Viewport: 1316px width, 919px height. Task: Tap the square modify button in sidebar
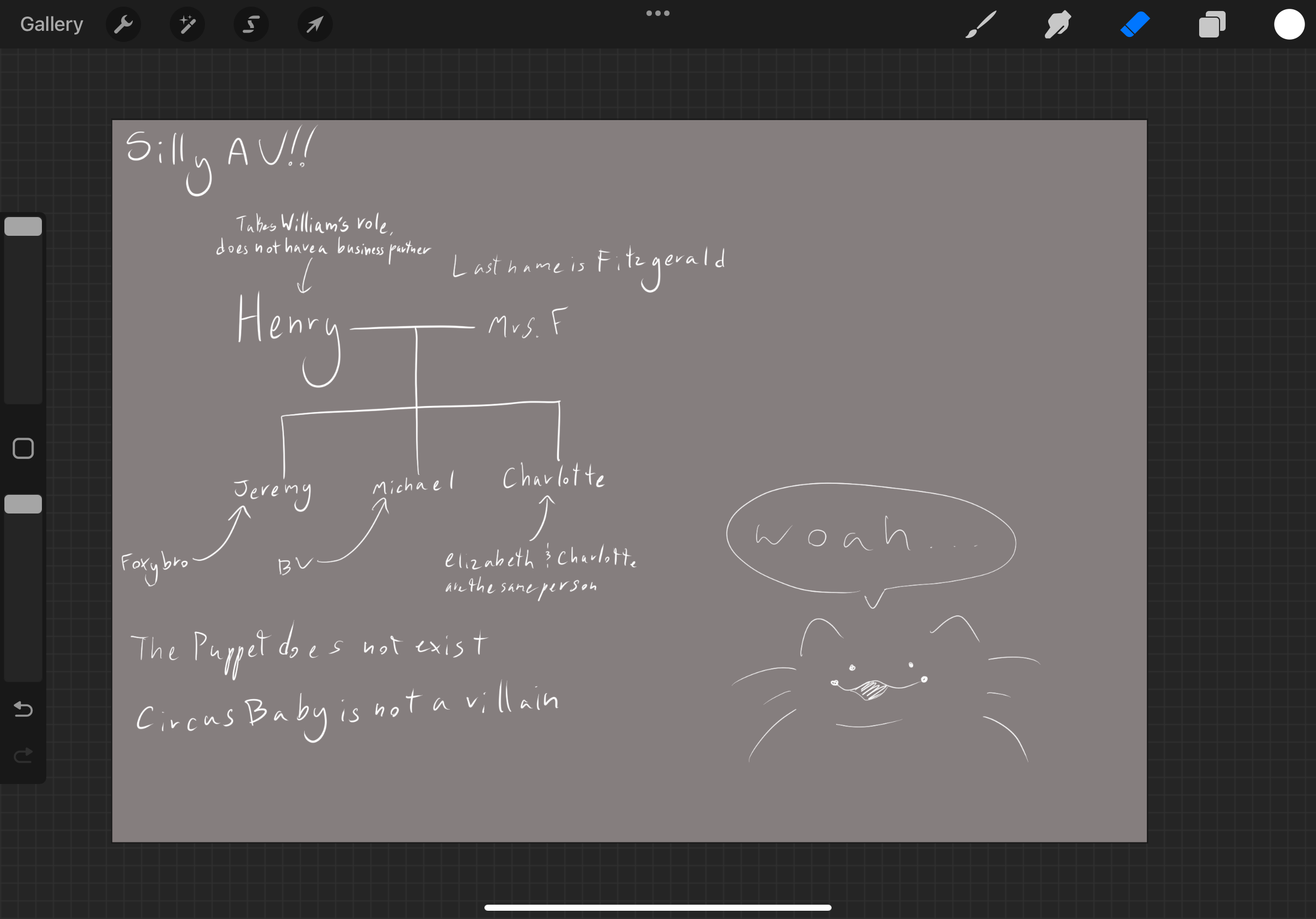[23, 448]
